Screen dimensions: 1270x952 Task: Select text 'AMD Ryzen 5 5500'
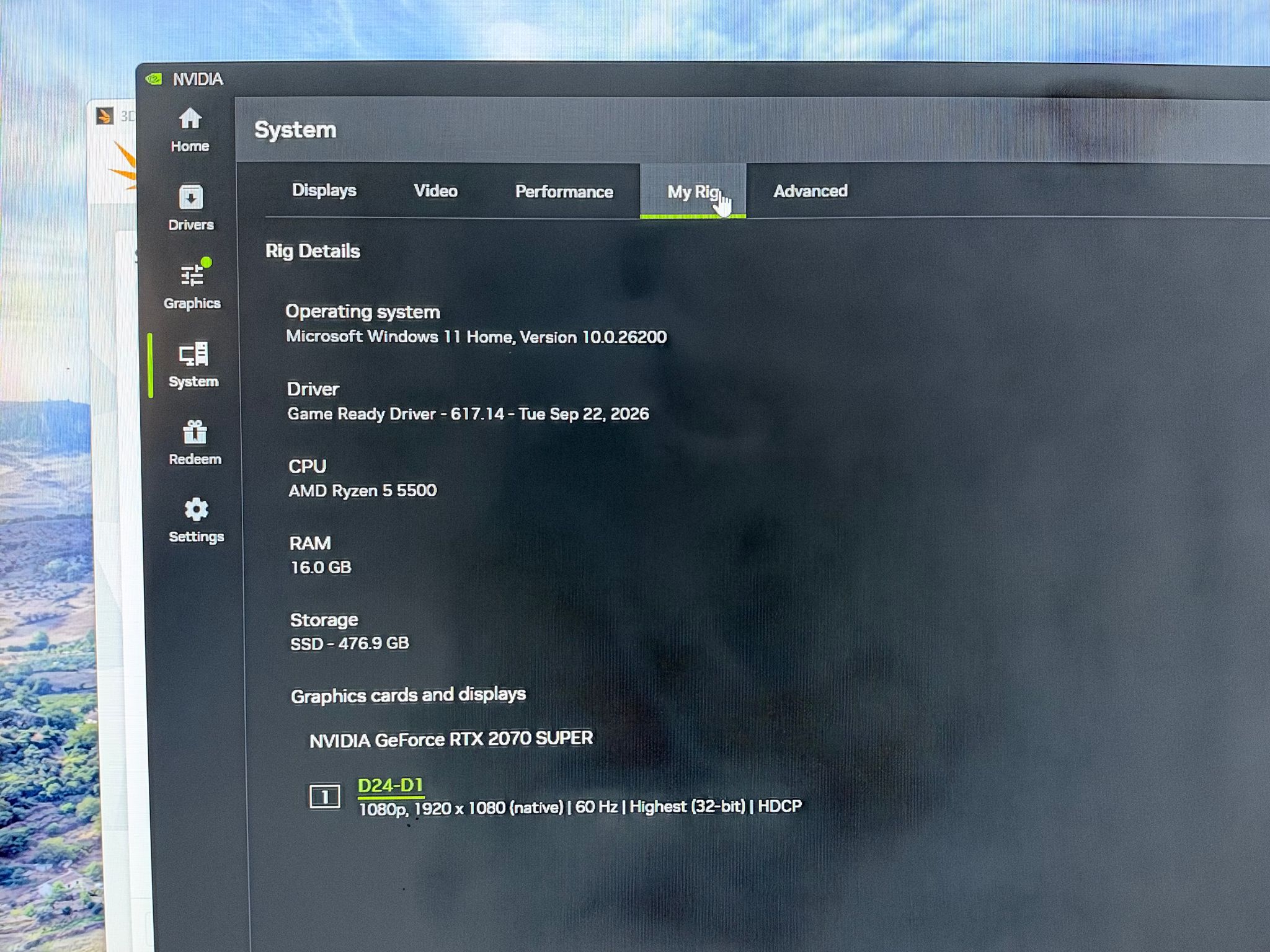coord(363,491)
